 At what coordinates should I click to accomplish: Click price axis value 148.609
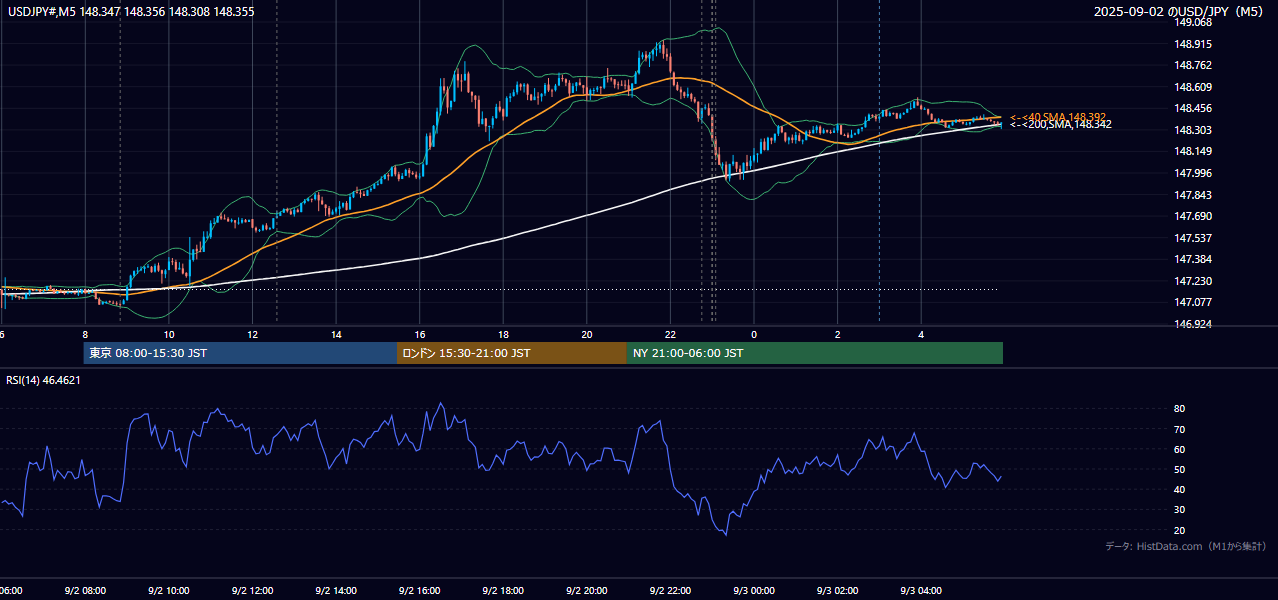(x=1193, y=87)
